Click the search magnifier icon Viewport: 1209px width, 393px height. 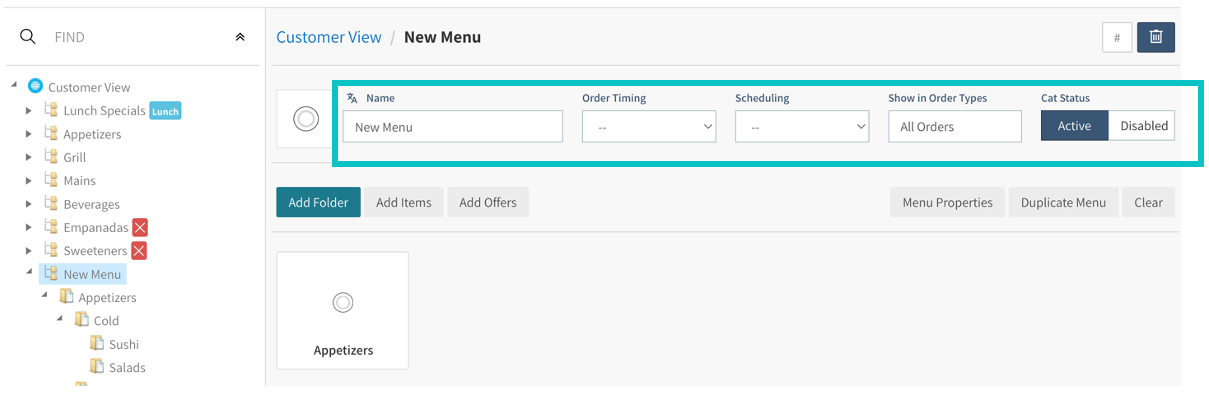(28, 37)
